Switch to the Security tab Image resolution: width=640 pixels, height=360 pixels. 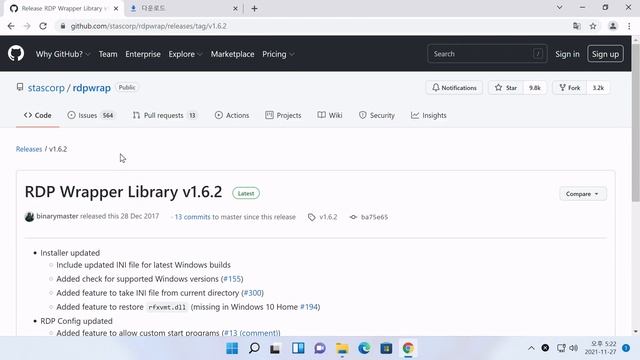click(x=377, y=116)
